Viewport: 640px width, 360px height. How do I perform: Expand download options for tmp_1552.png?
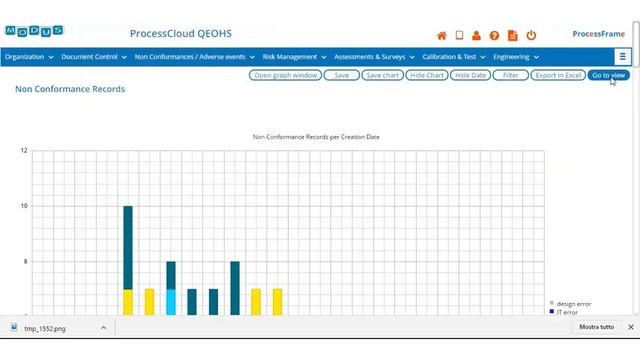[103, 328]
